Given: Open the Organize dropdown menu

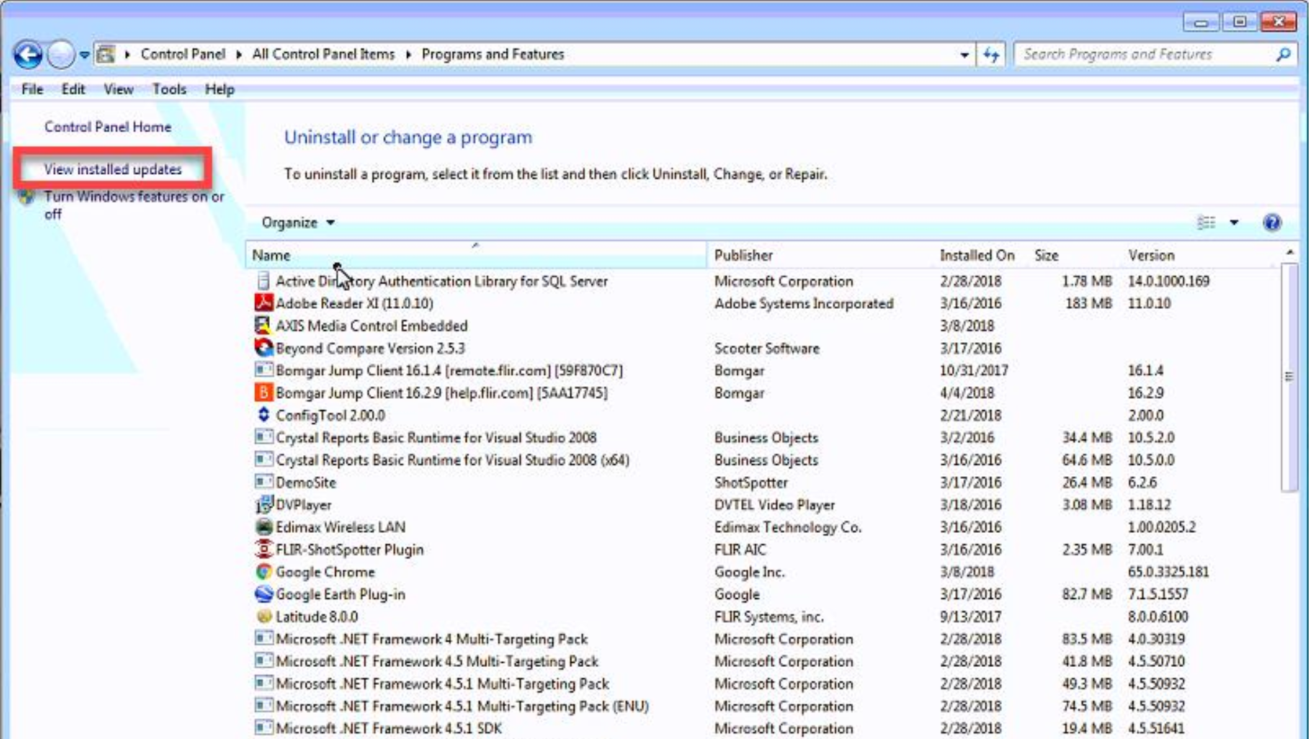Looking at the screenshot, I should point(298,223).
